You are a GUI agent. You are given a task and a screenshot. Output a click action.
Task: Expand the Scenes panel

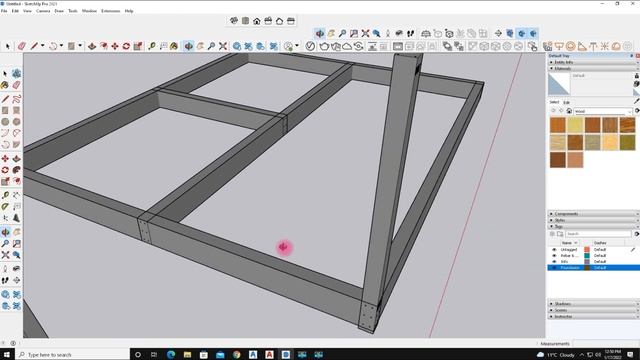[x=593, y=310]
